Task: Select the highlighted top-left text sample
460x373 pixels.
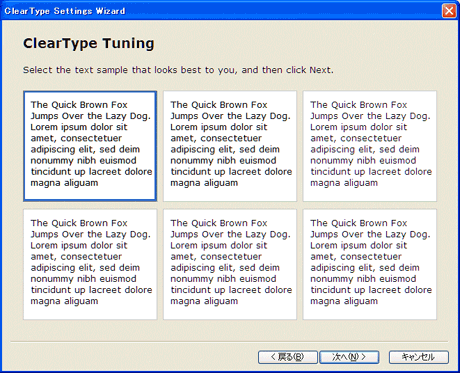Action: coord(90,146)
